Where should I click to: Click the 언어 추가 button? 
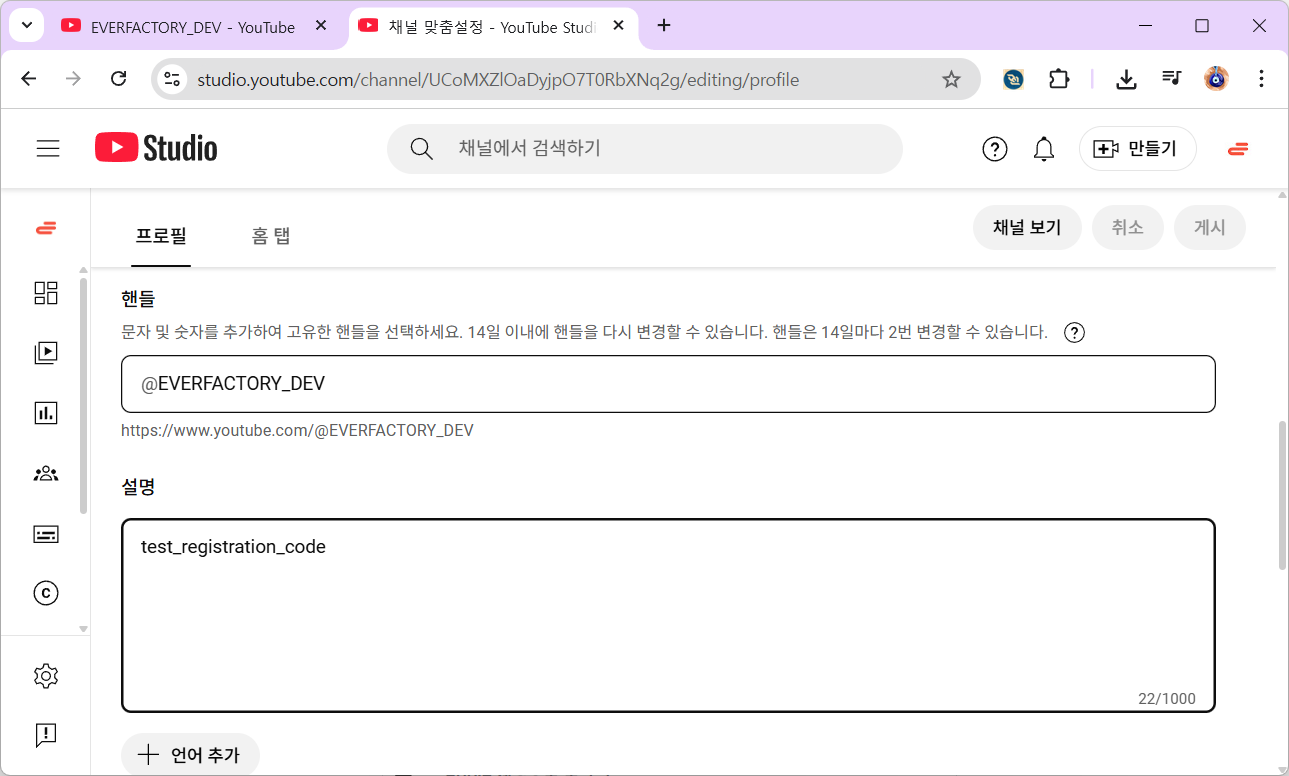(x=190, y=755)
